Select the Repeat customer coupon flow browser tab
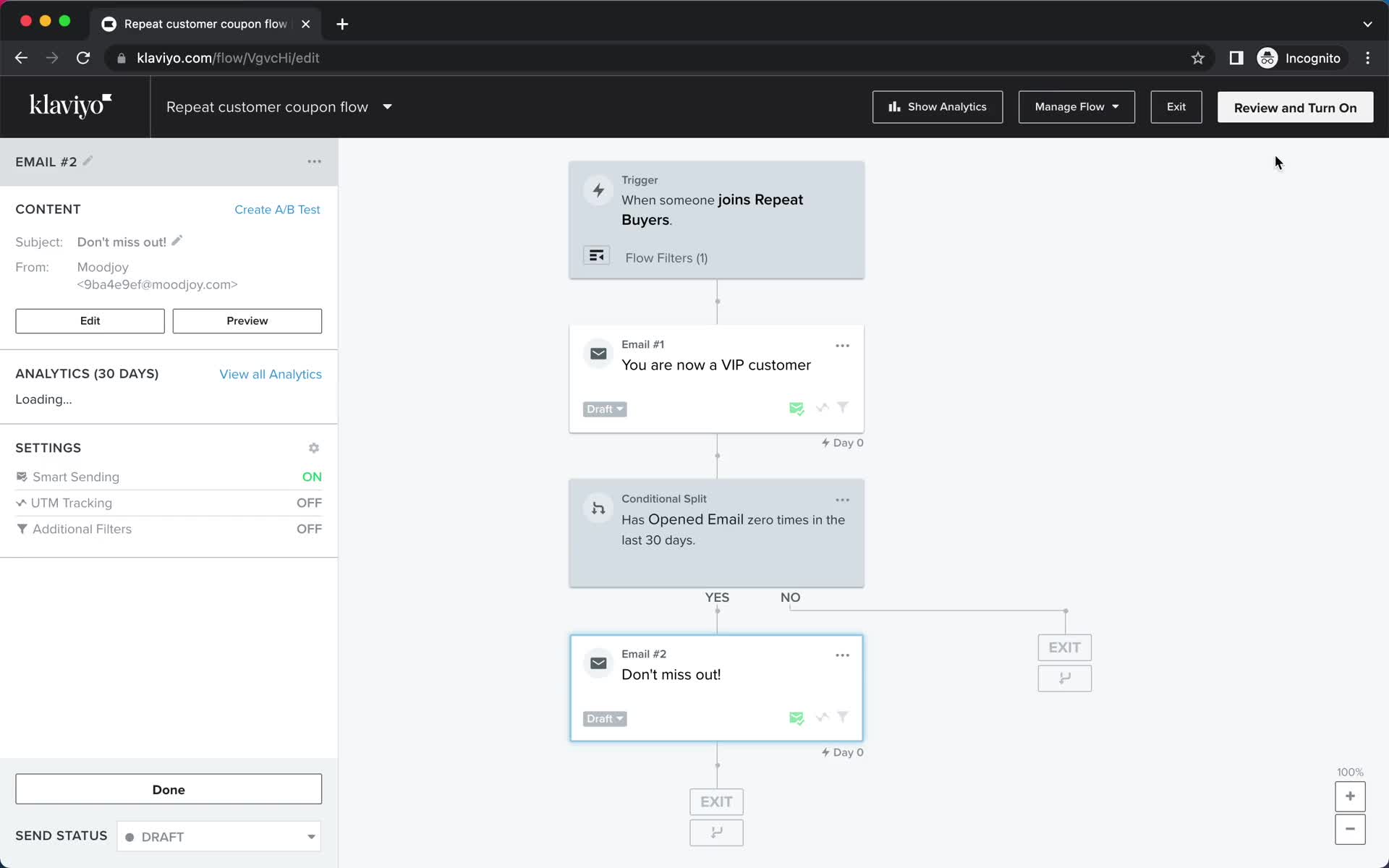 point(205,24)
